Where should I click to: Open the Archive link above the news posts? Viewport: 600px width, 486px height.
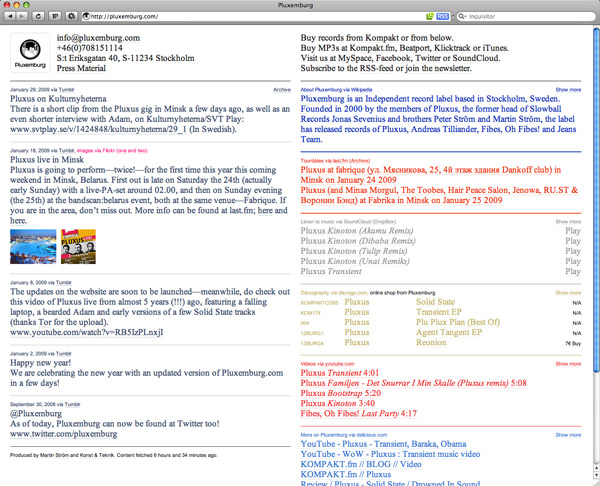[282, 90]
